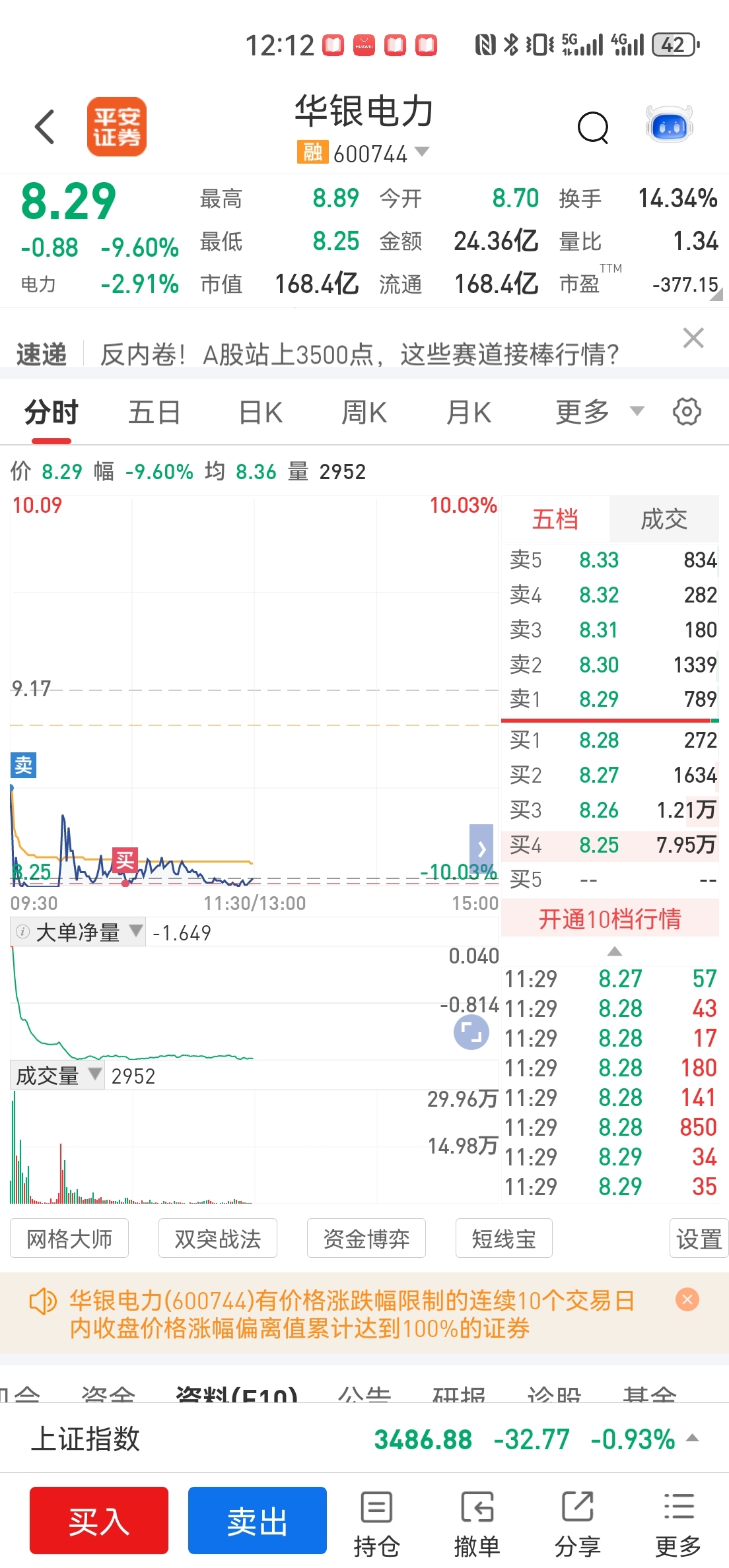729x1568 pixels.
Task: Tap the 换手 14.34% value
Action: pyautogui.click(x=677, y=198)
